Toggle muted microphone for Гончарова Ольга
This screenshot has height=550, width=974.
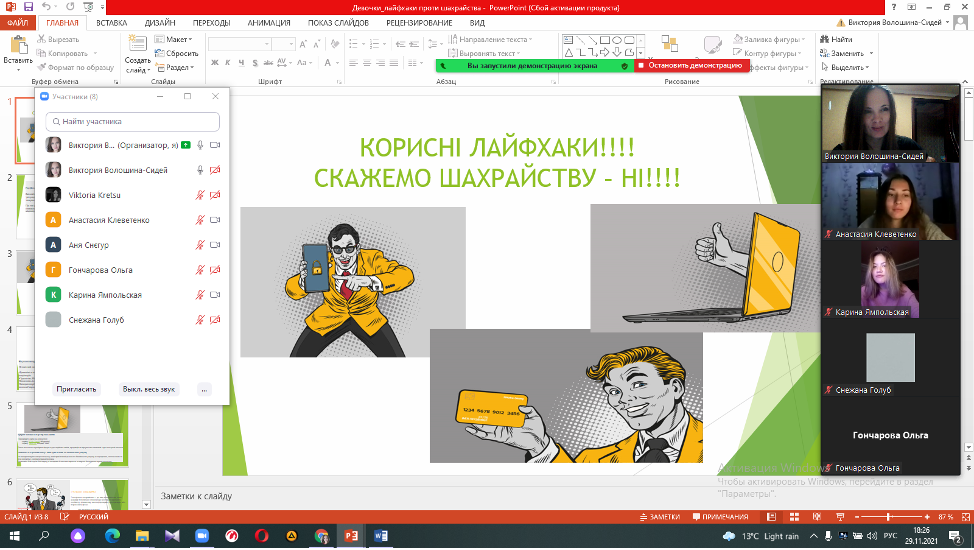(200, 270)
